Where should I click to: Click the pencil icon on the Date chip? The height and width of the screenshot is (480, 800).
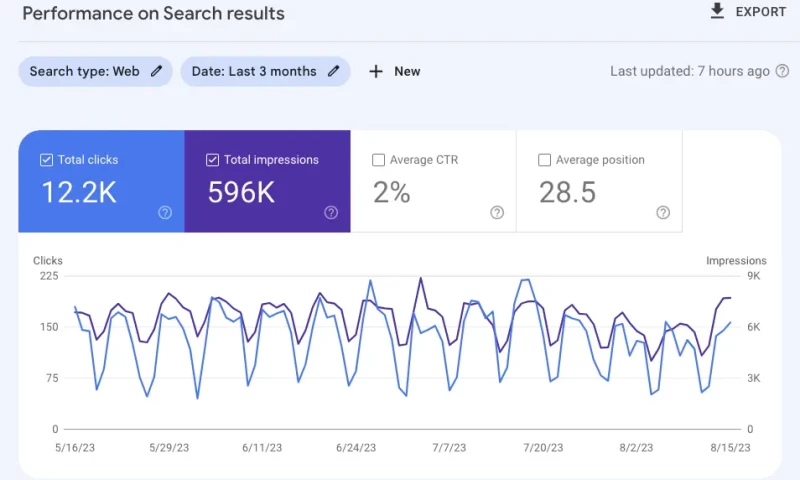point(333,71)
